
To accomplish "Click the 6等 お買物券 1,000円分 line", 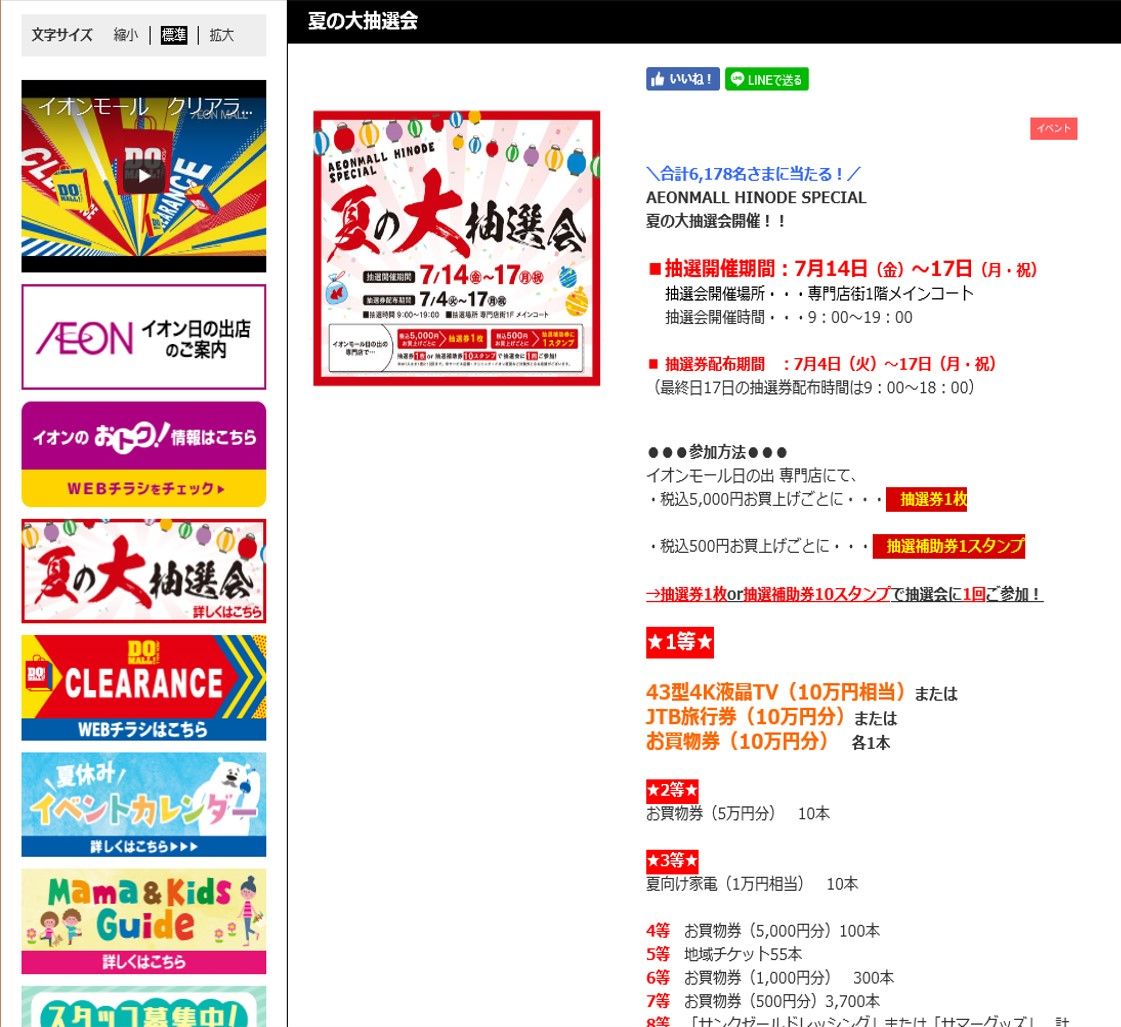I will click(x=770, y=978).
